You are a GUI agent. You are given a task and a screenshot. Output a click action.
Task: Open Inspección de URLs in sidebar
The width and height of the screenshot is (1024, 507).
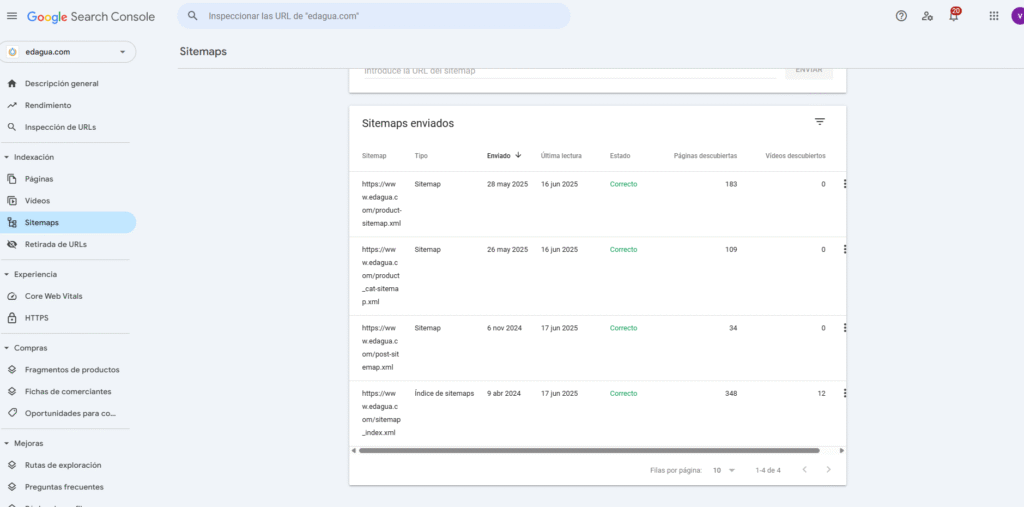tap(60, 127)
